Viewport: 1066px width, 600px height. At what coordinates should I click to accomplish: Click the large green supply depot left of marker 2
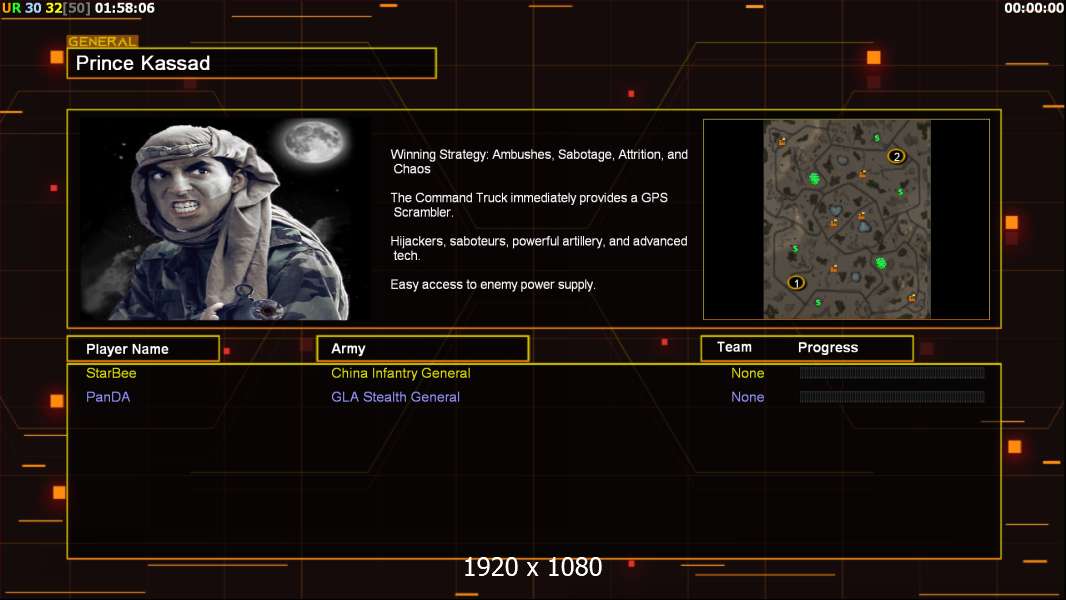pos(814,179)
